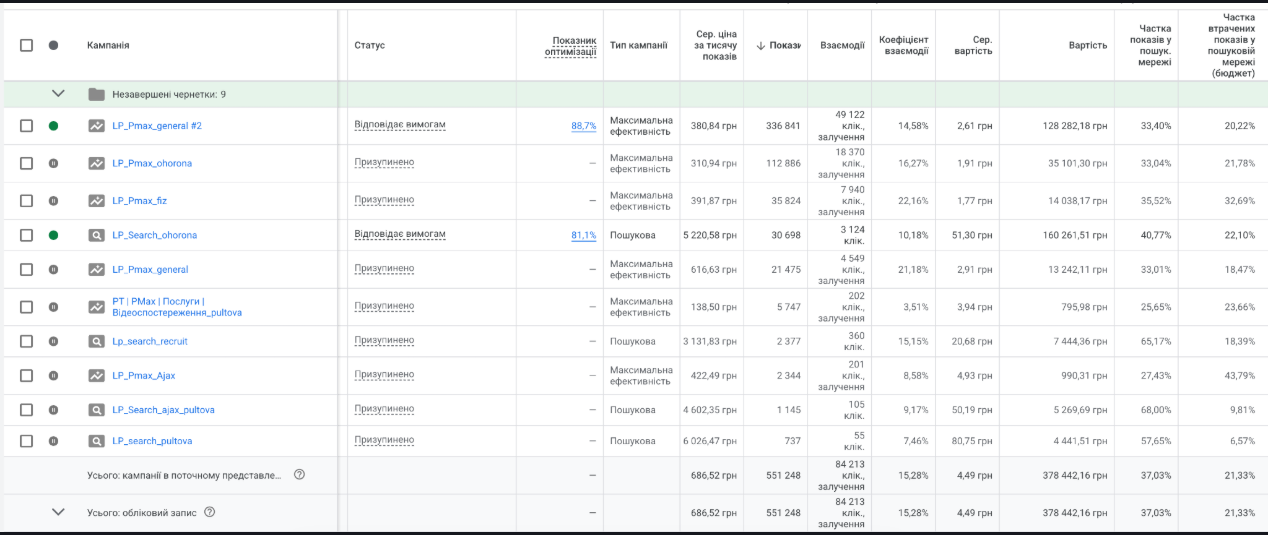Click the 336 841 impressions cell
This screenshot has width=1268, height=535.
pyautogui.click(x=783, y=126)
